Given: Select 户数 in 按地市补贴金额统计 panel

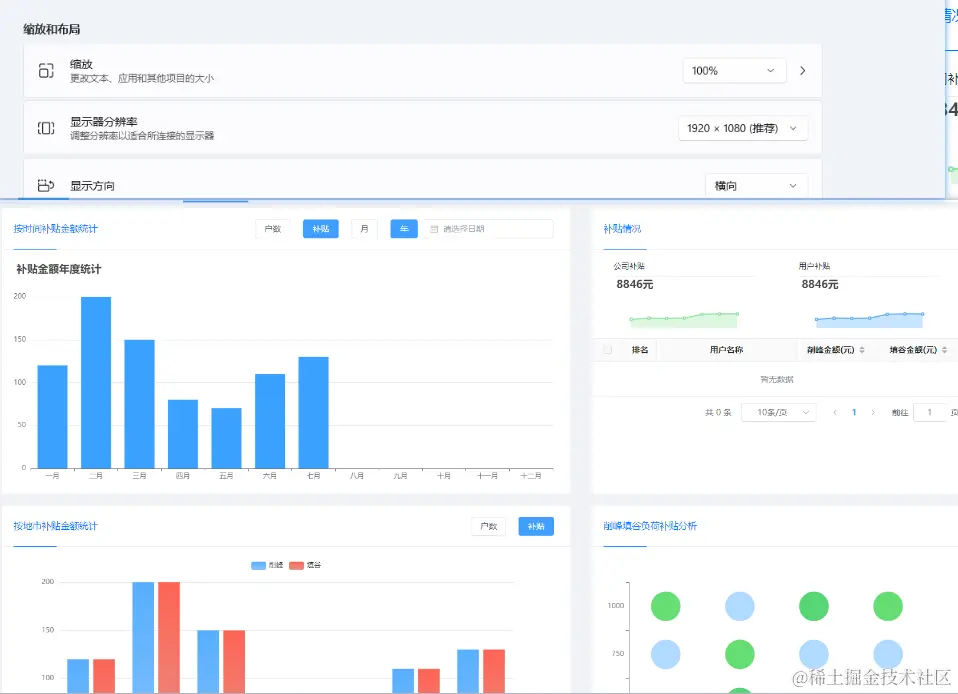Looking at the screenshot, I should click(489, 527).
